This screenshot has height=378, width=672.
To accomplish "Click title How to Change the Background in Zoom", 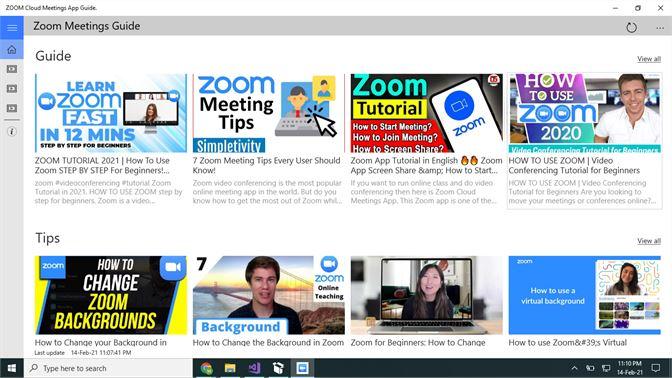I will click(268, 342).
